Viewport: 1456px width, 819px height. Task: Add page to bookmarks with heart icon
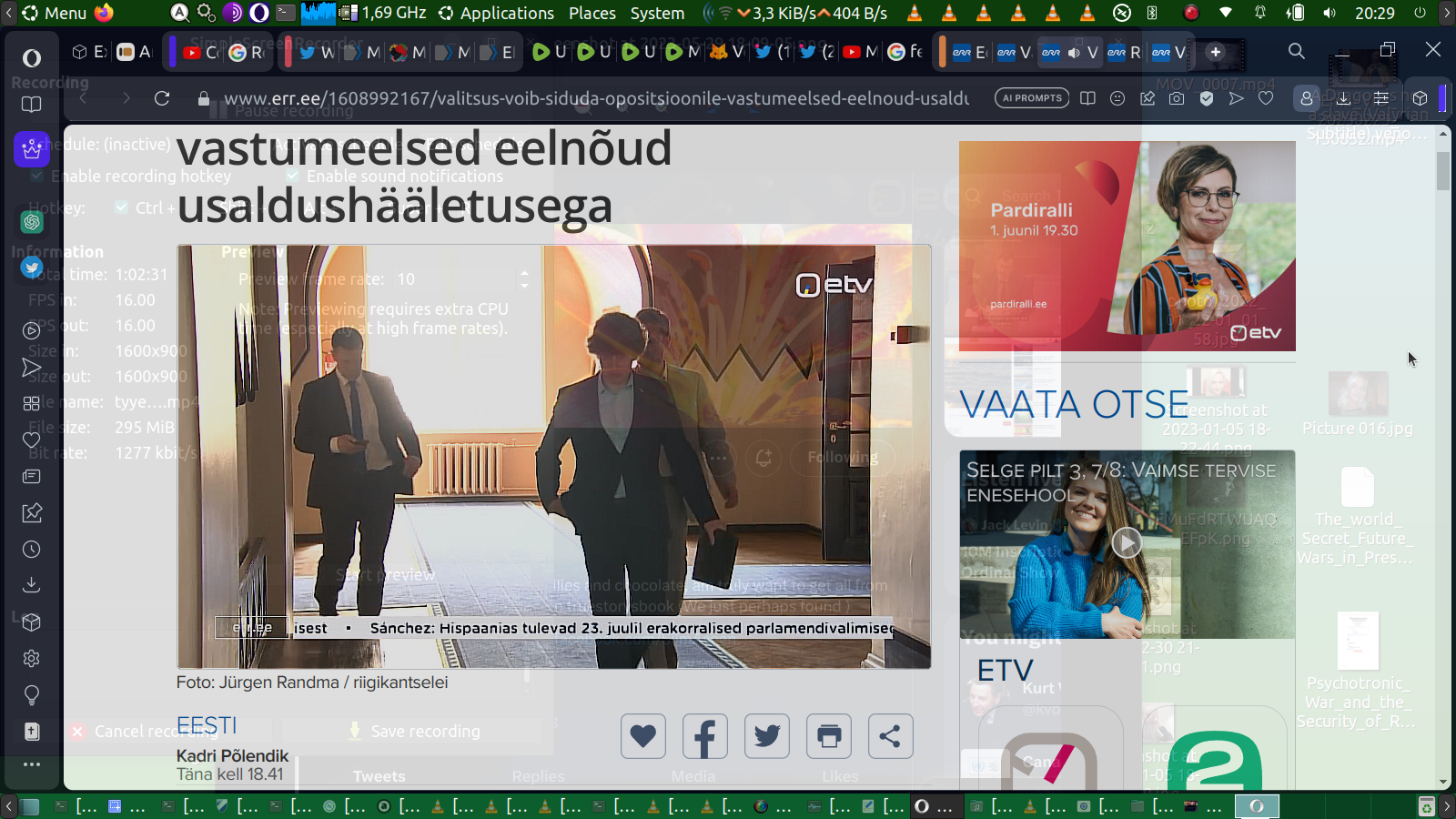coord(1266,98)
